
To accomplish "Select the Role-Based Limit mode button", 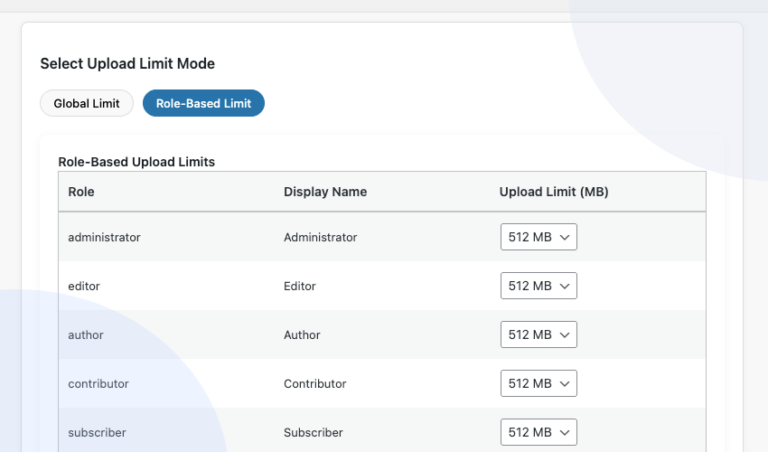I will [x=203, y=103].
